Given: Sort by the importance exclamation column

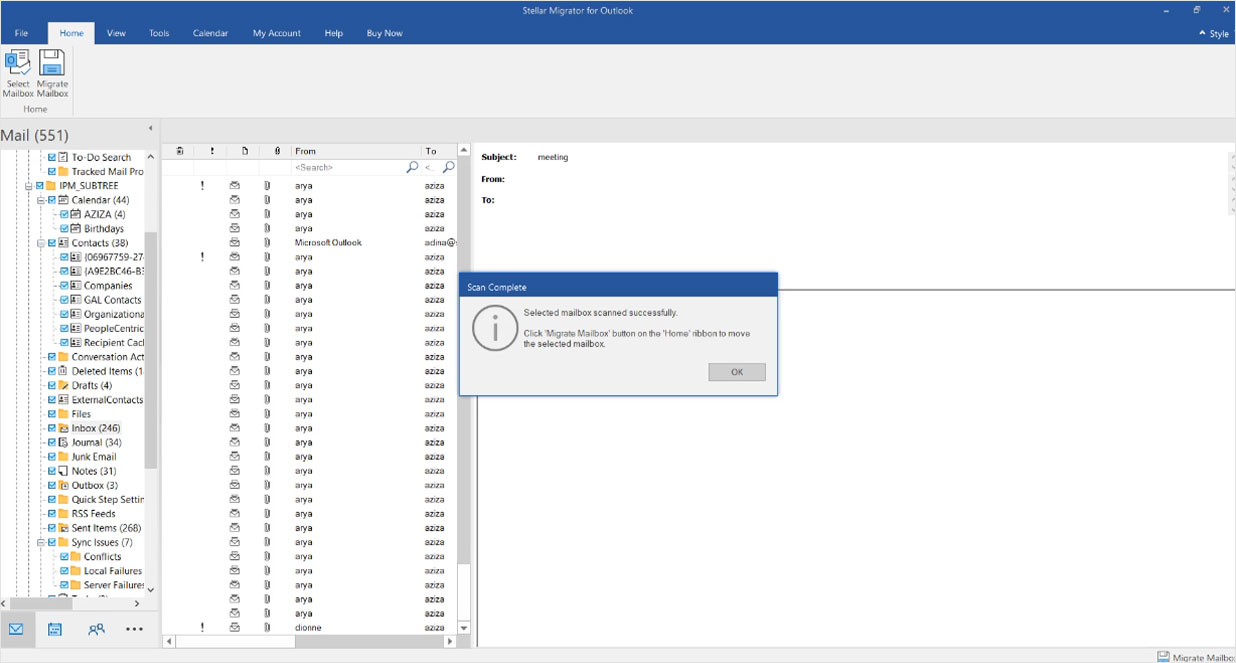Looking at the screenshot, I should point(212,151).
